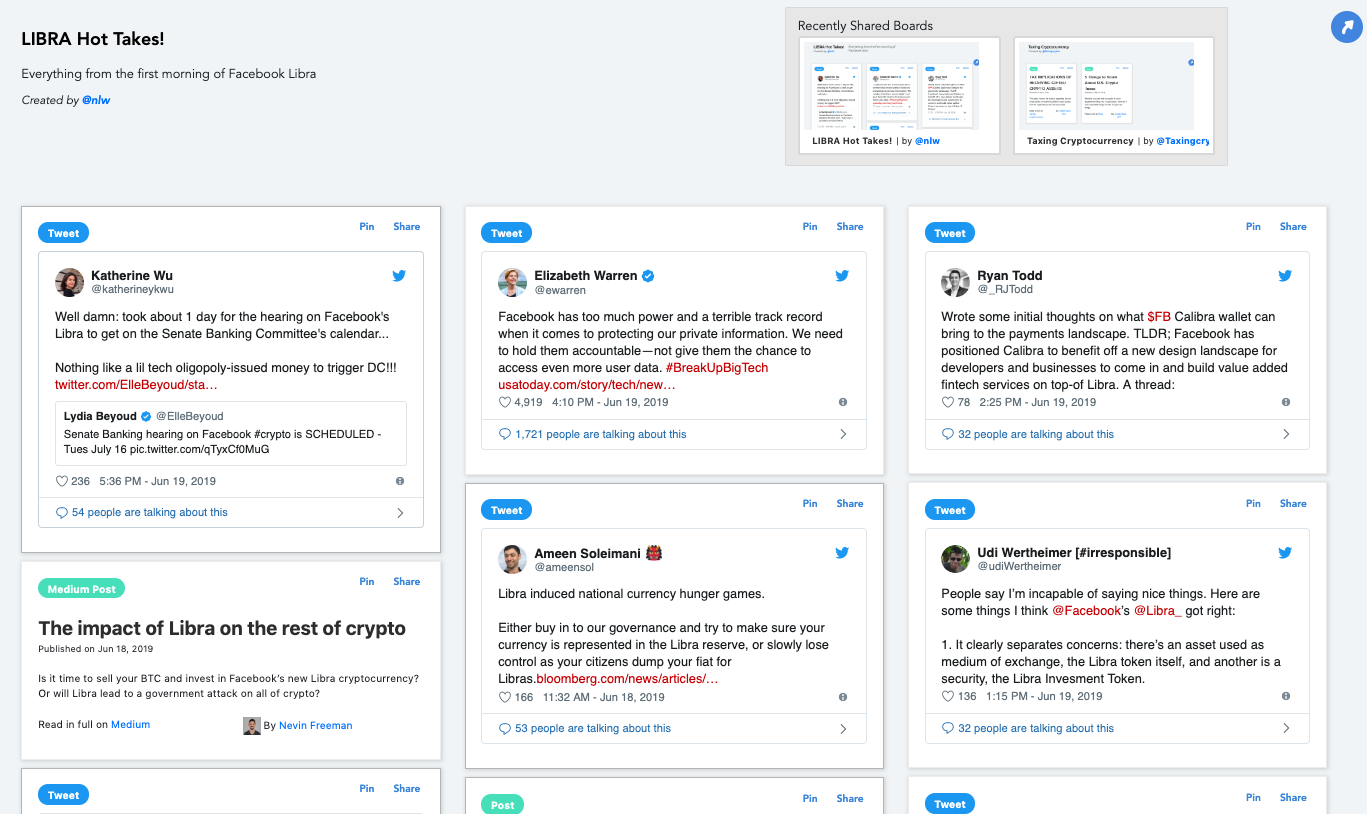Share the Ryan Todd tweet card
Viewport: 1367px width, 814px height.
[1293, 227]
